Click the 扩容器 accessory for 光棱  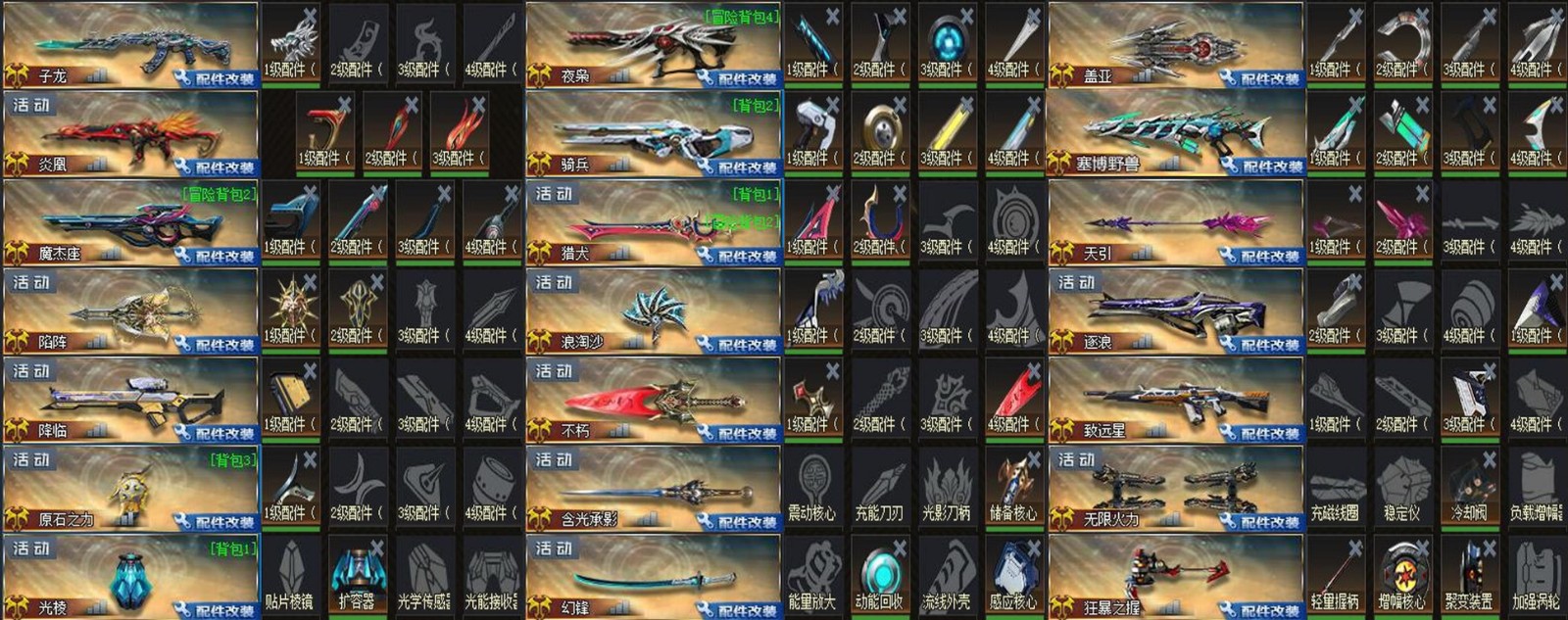coord(356,576)
